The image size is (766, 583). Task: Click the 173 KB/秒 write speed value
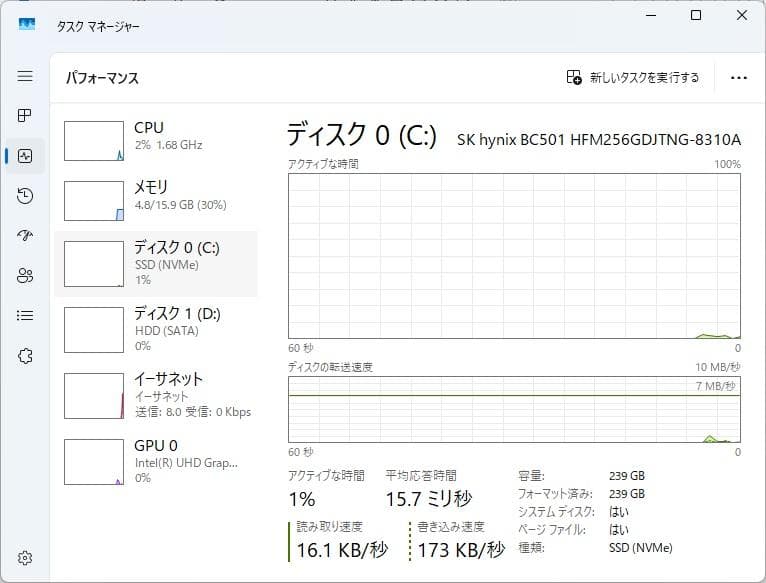pyautogui.click(x=461, y=550)
